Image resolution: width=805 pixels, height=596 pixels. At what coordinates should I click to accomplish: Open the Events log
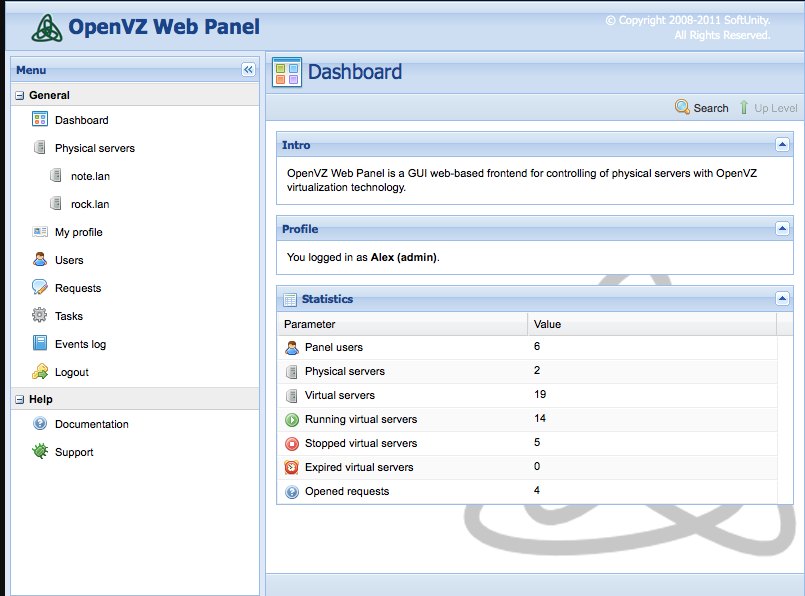[81, 344]
